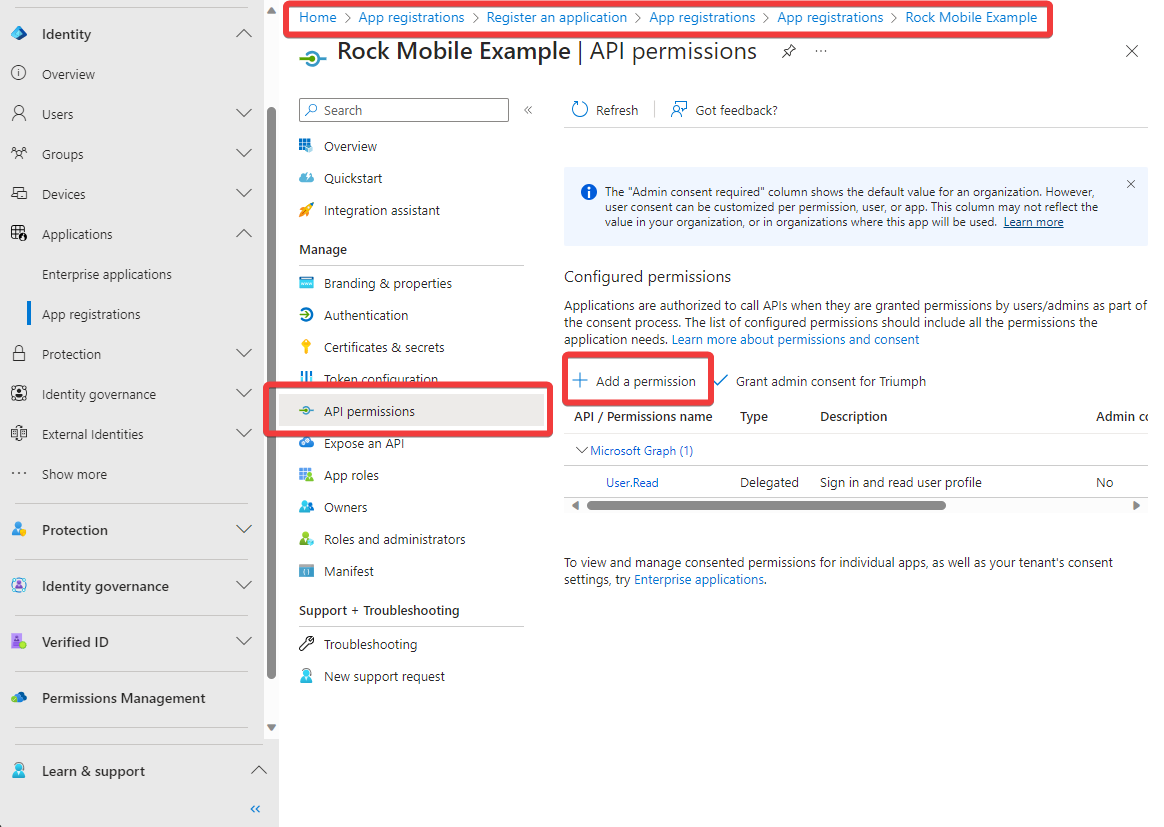Image resolution: width=1164 pixels, height=827 pixels.
Task: Open the ellipsis more options next to title
Action: [820, 50]
